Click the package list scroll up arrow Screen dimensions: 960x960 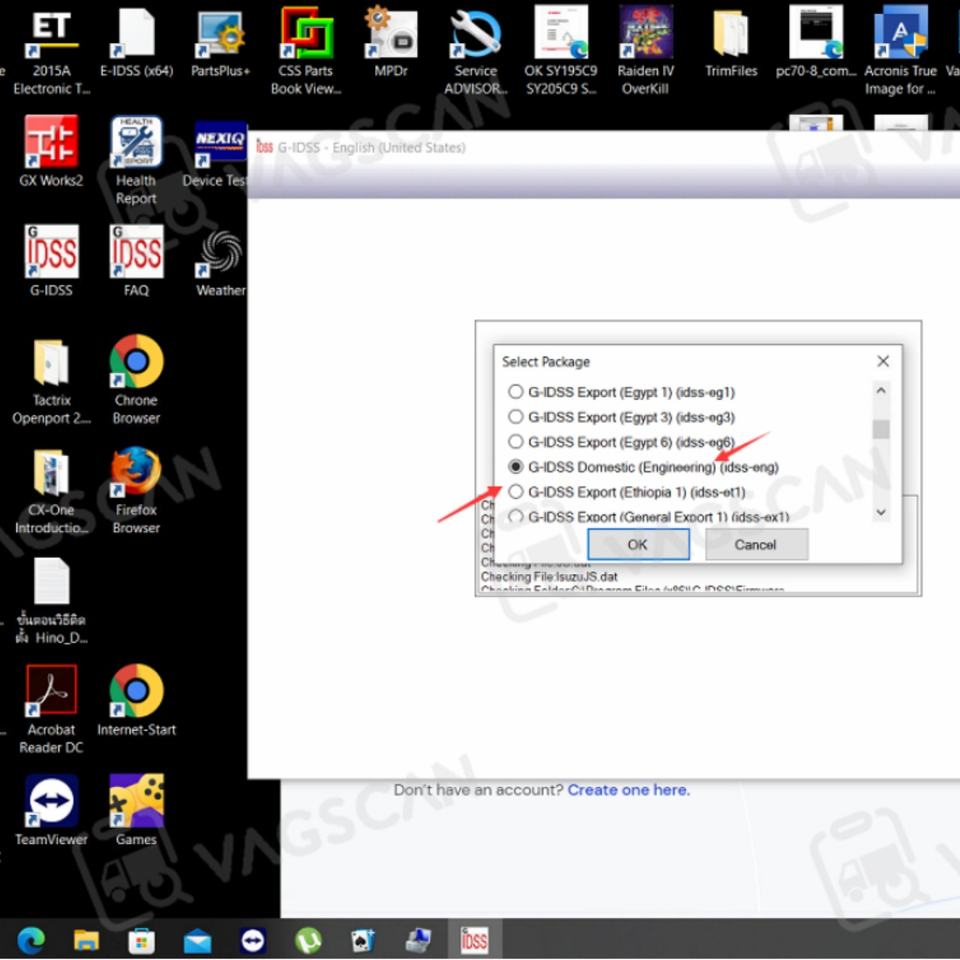pyautogui.click(x=881, y=390)
